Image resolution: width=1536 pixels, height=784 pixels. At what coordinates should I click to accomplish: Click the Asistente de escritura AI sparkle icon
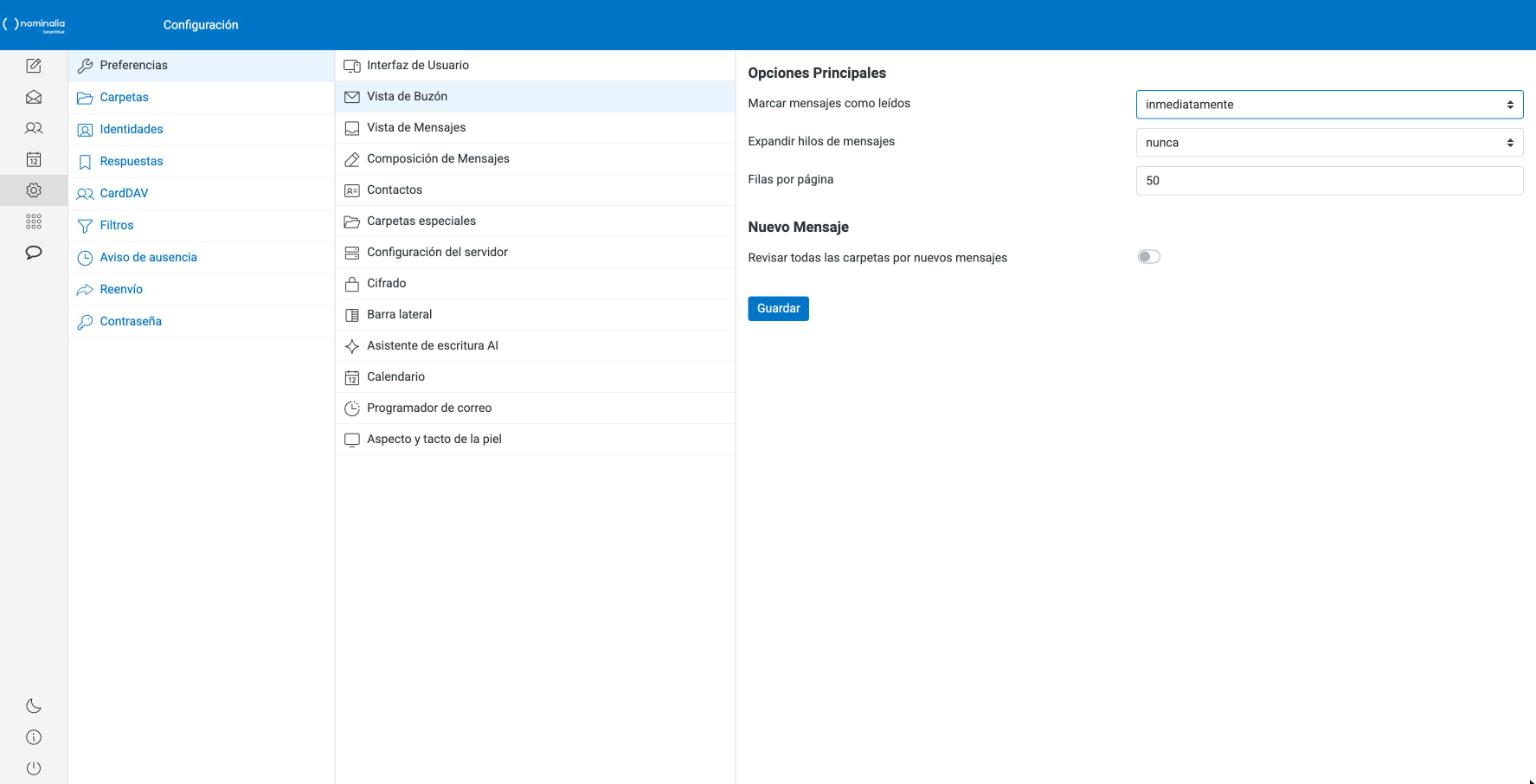coord(351,346)
